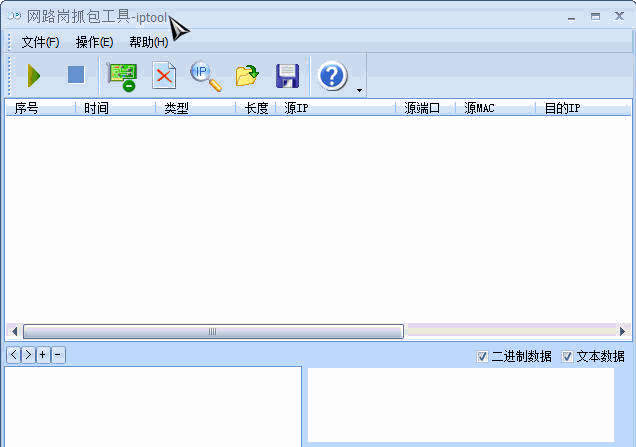Minimize the iptool window
This screenshot has height=447, width=636.
coord(572,17)
